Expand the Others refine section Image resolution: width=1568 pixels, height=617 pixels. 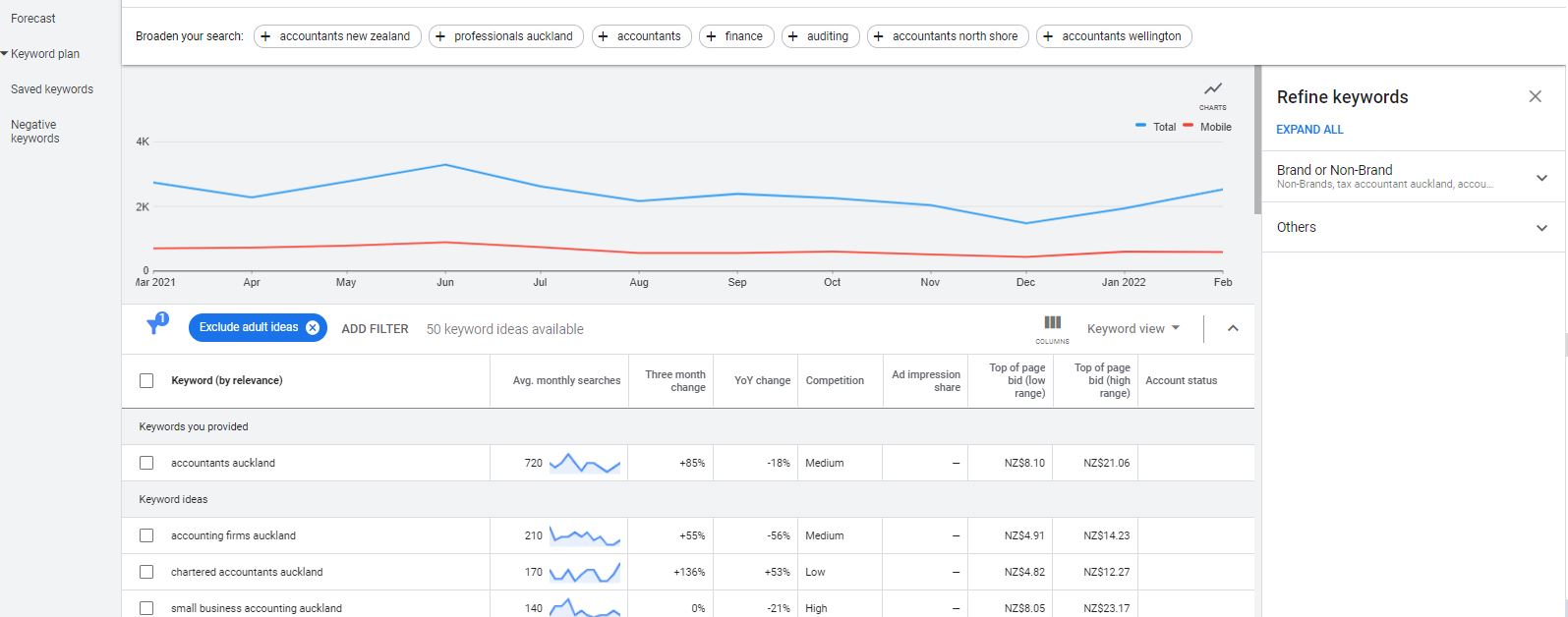[x=1540, y=228]
